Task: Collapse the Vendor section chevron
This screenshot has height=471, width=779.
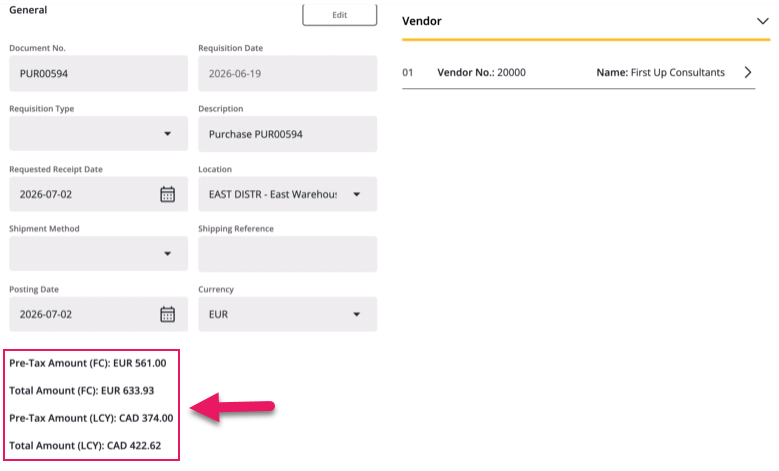Action: click(x=763, y=21)
